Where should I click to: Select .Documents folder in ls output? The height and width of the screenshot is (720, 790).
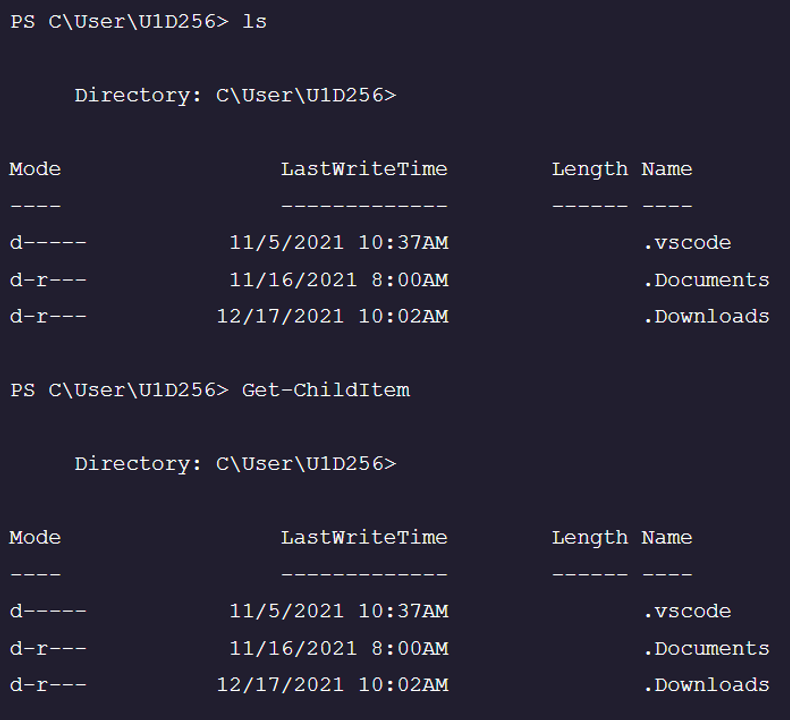[706, 280]
